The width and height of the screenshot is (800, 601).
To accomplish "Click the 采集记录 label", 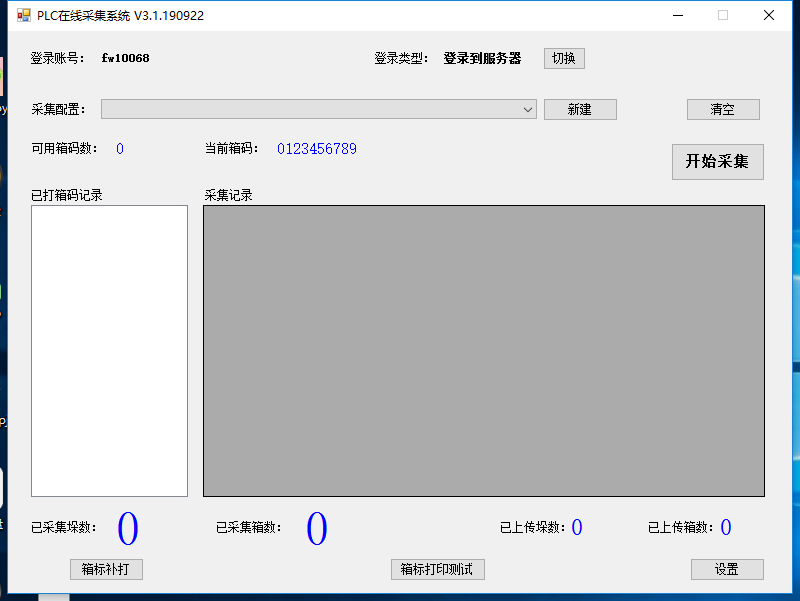I will 229,195.
